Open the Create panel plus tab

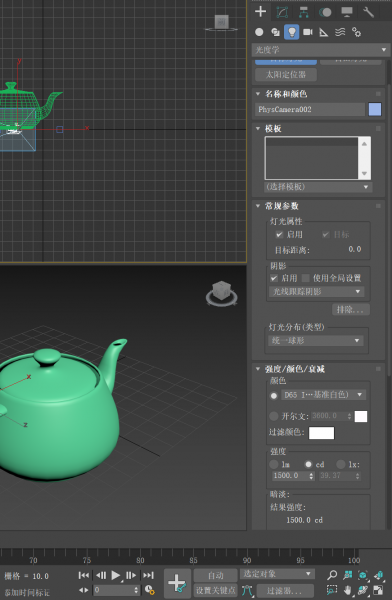click(x=260, y=12)
